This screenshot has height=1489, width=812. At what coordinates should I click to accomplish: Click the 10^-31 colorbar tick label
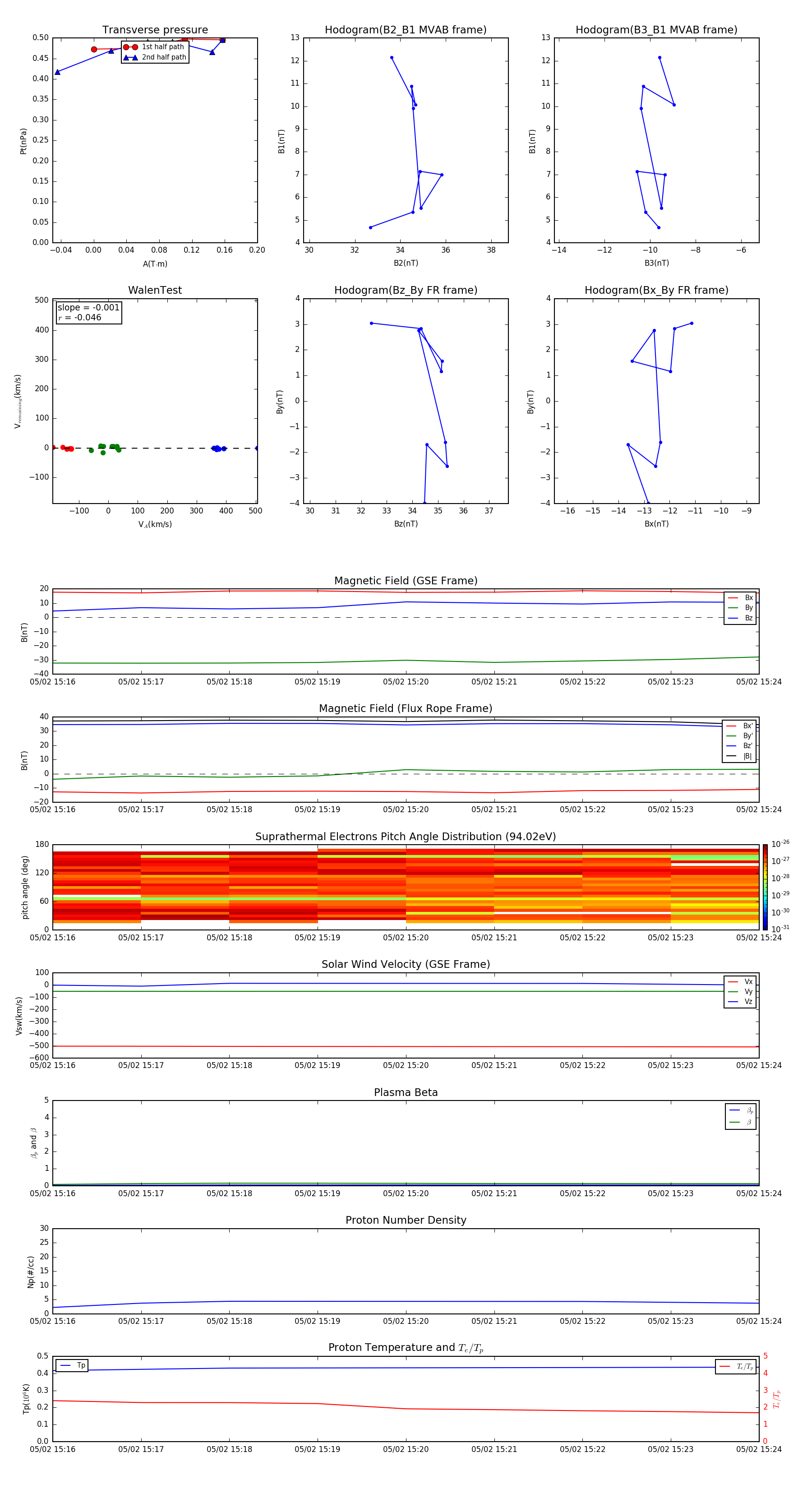[x=780, y=929]
